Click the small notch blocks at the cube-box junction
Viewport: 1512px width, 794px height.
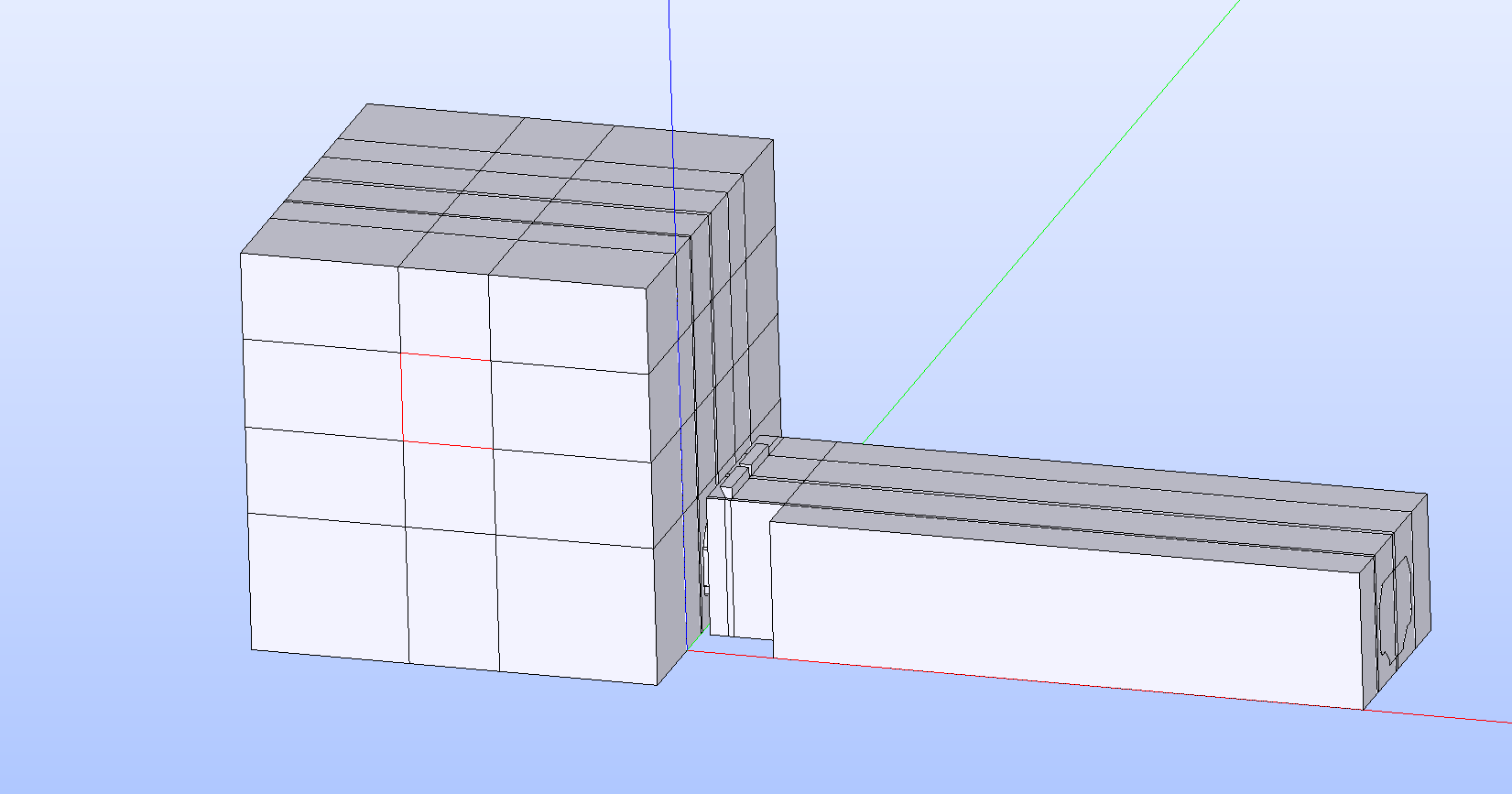[746, 462]
